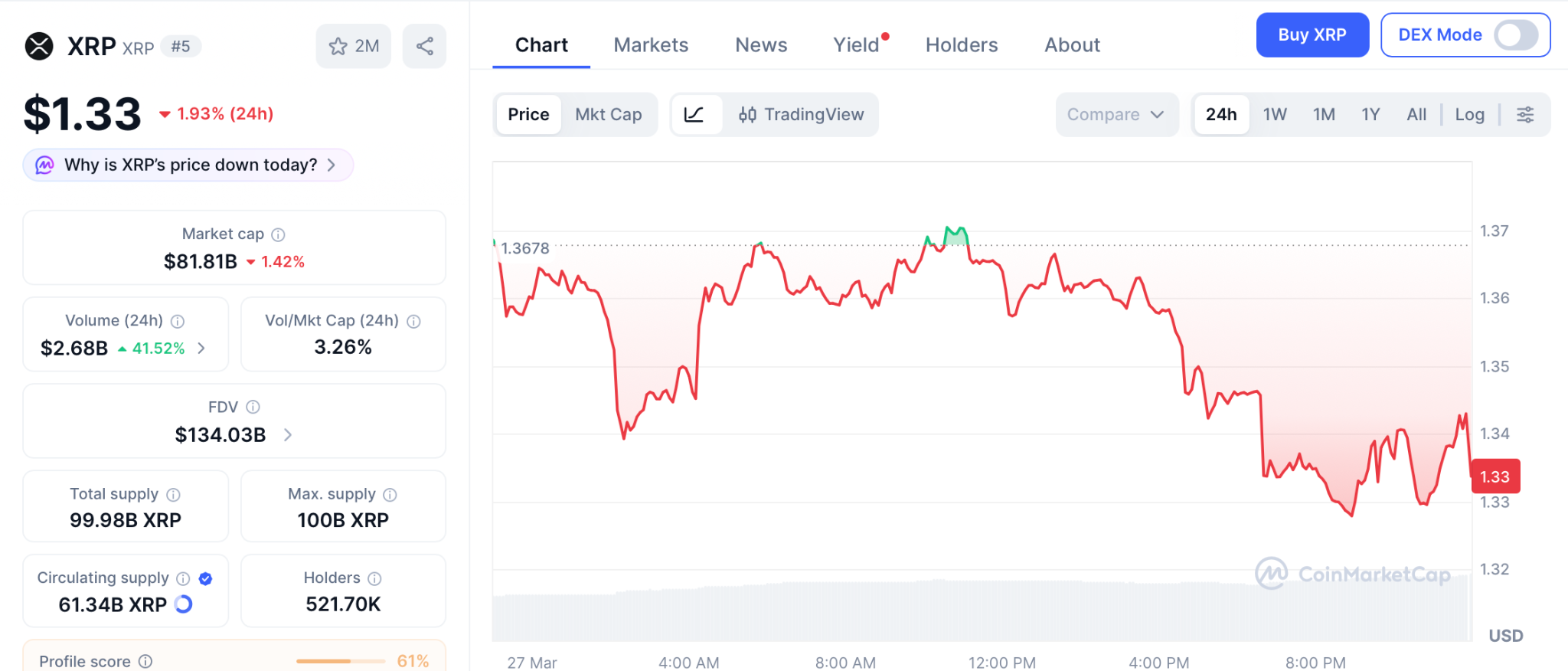This screenshot has width=1568, height=671.
Task: Click the Circulating supply info icon
Action: tap(182, 578)
